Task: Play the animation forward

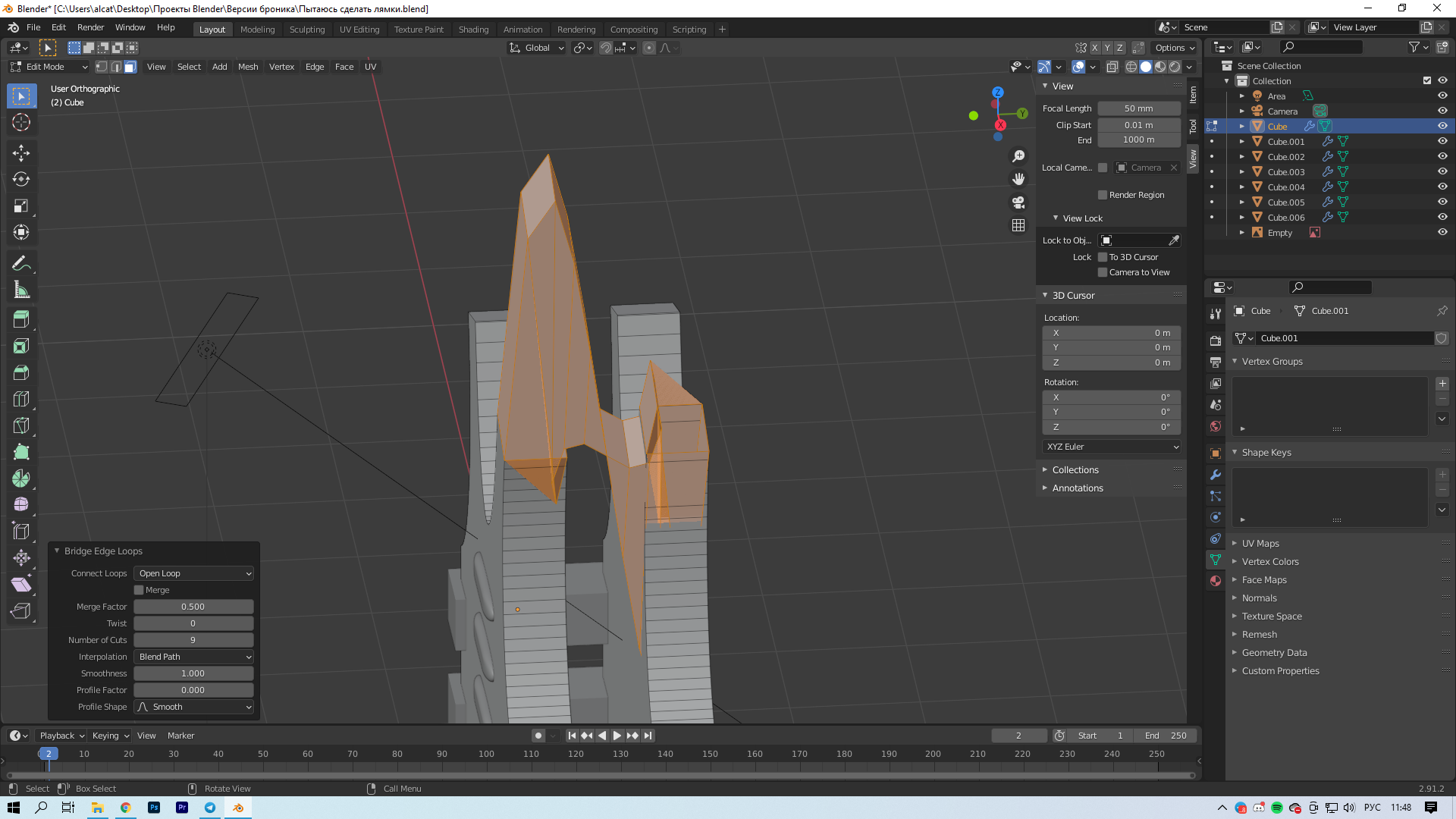Action: tap(617, 736)
